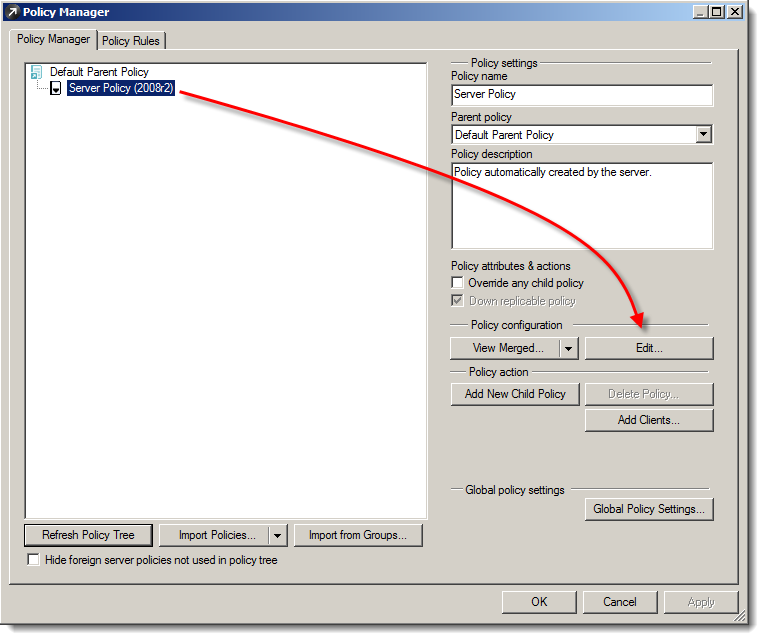Open the Parent policy dropdown
The height and width of the screenshot is (640, 764).
tap(703, 135)
